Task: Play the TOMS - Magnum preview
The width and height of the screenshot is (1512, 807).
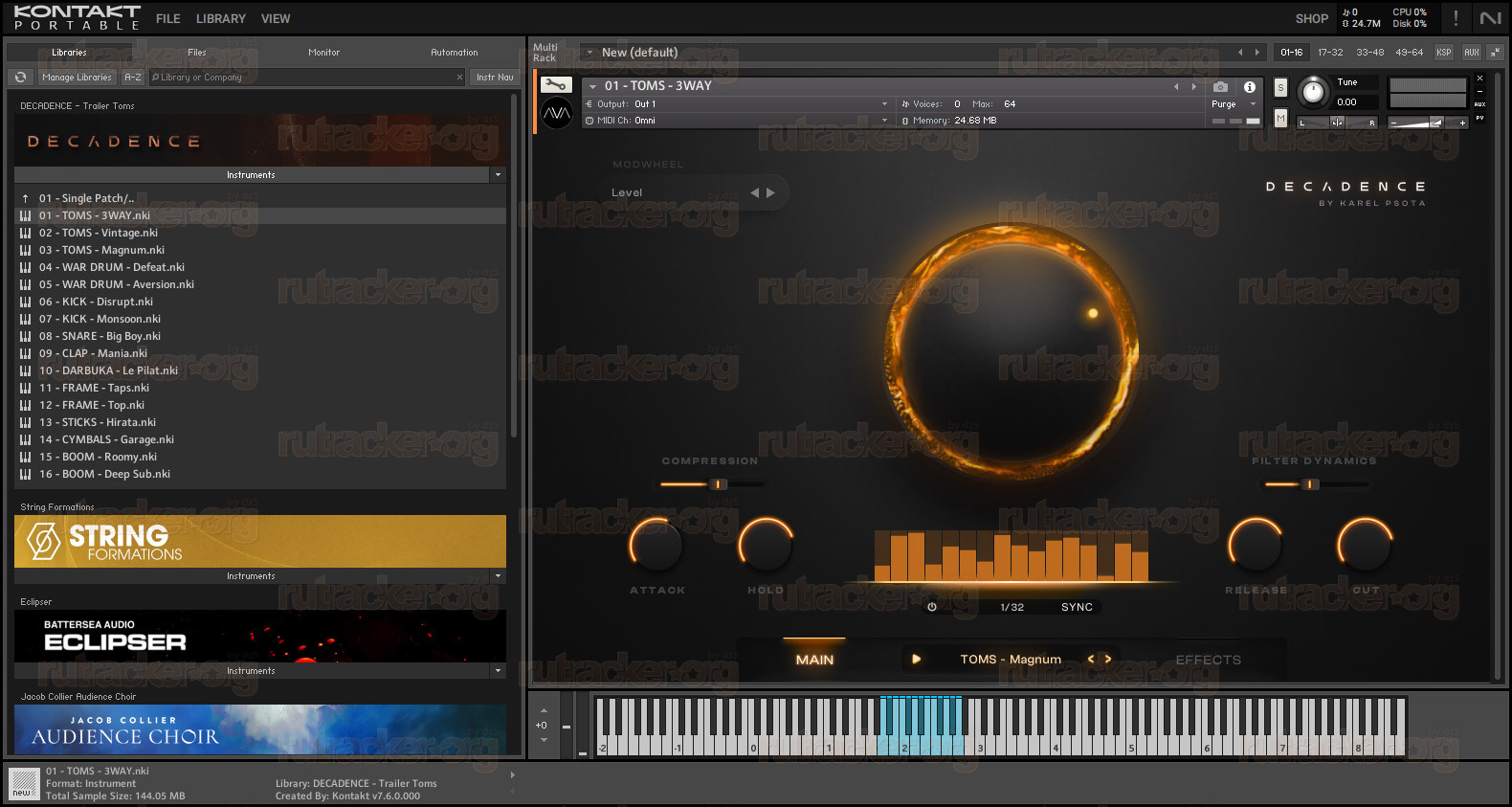Action: (x=916, y=659)
